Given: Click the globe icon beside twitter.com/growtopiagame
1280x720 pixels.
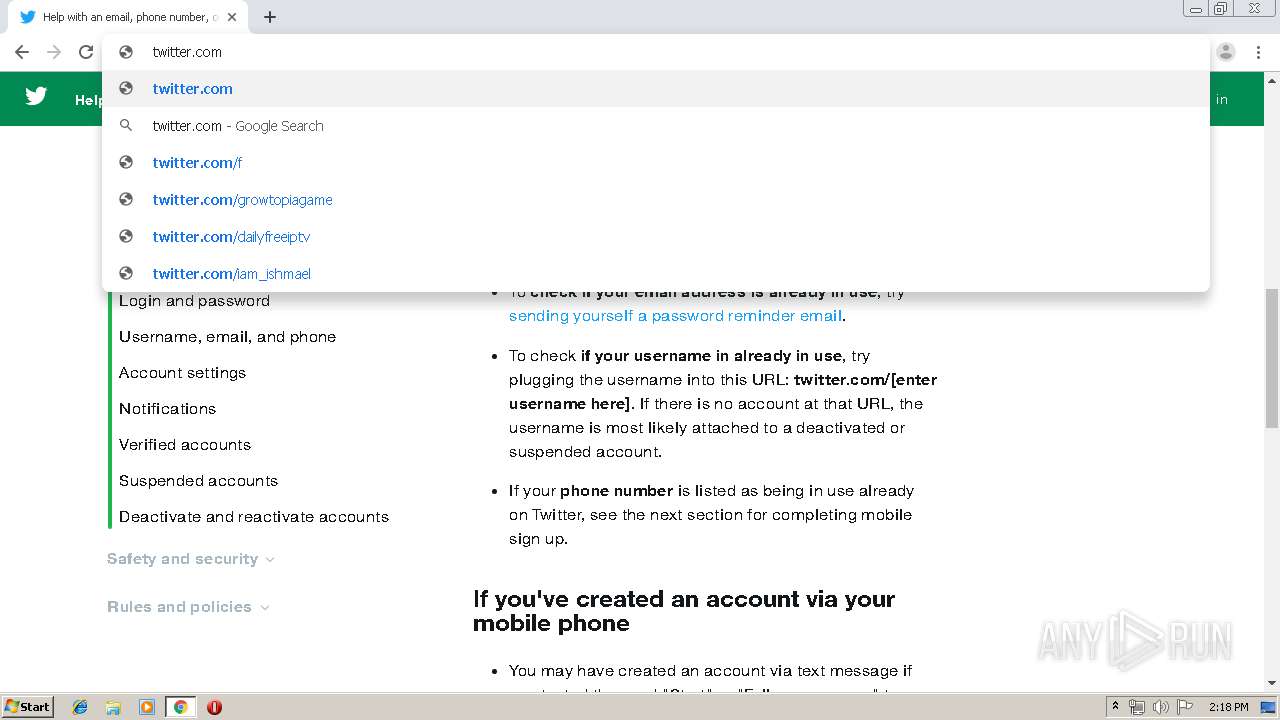Looking at the screenshot, I should pos(126,199).
